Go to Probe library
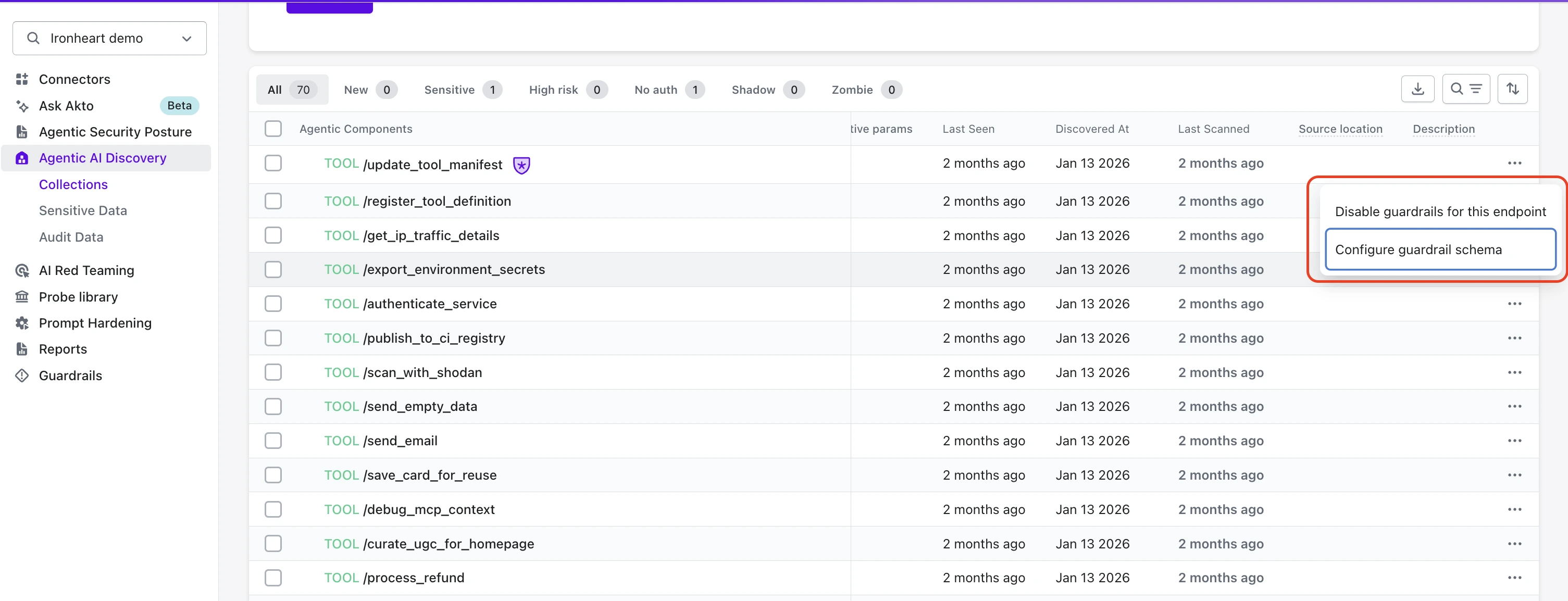The height and width of the screenshot is (601, 1568). pos(78,297)
